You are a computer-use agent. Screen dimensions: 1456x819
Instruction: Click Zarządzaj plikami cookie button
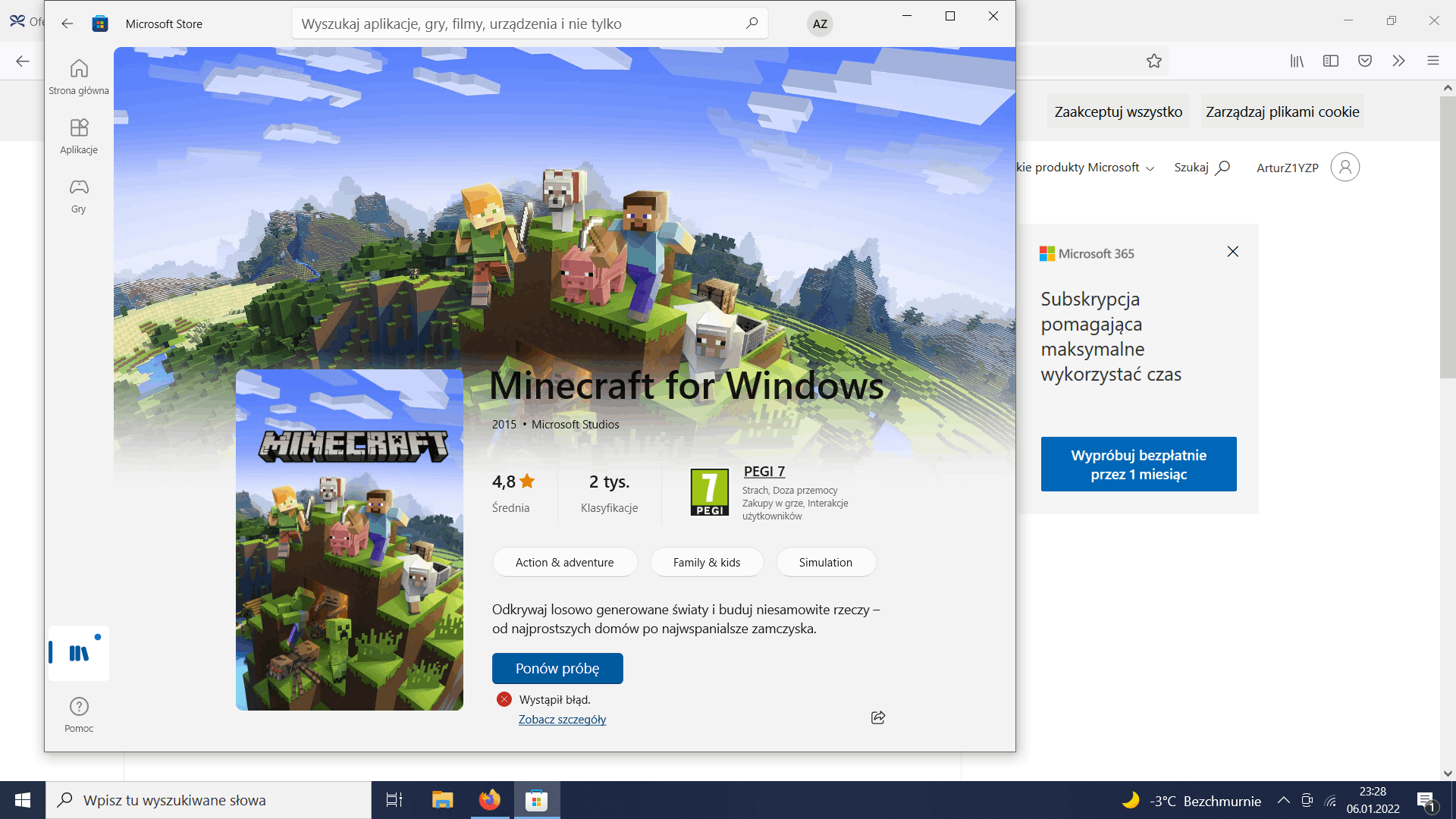1282,111
